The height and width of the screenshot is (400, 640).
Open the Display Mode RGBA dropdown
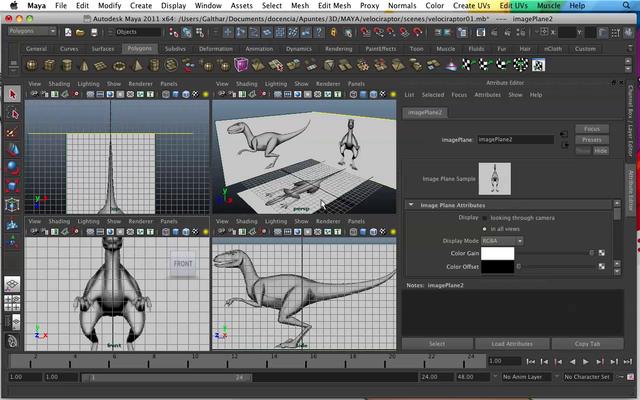click(x=502, y=241)
